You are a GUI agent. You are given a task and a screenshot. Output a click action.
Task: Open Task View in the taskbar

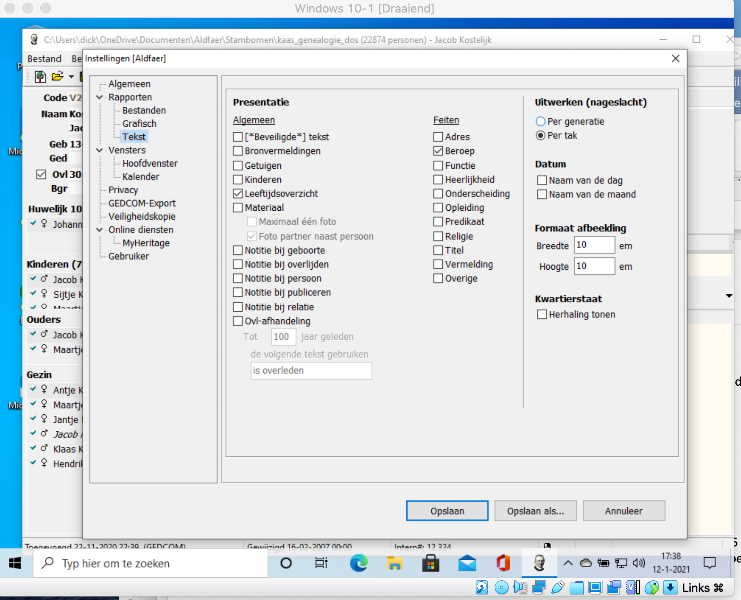pyautogui.click(x=321, y=563)
